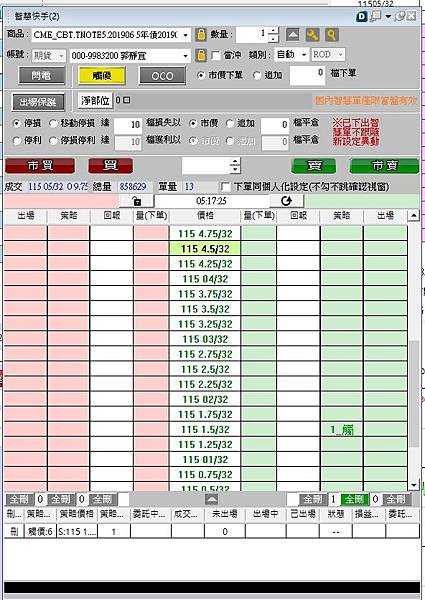Click the red 買 buy button

click(x=111, y=166)
